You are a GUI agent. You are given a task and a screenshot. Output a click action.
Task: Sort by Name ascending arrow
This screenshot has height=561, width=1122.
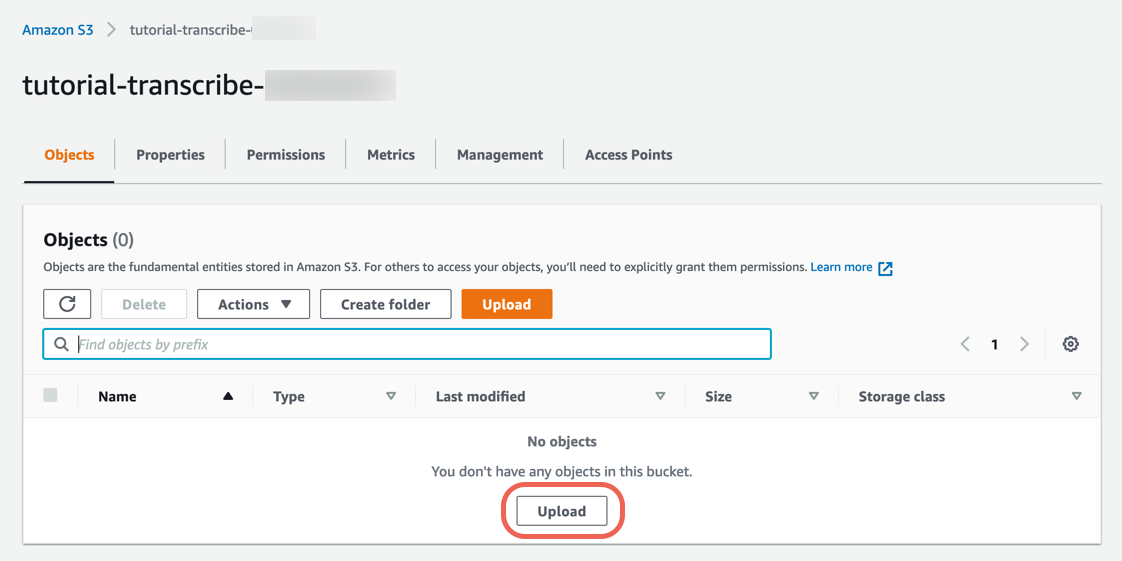click(x=228, y=396)
